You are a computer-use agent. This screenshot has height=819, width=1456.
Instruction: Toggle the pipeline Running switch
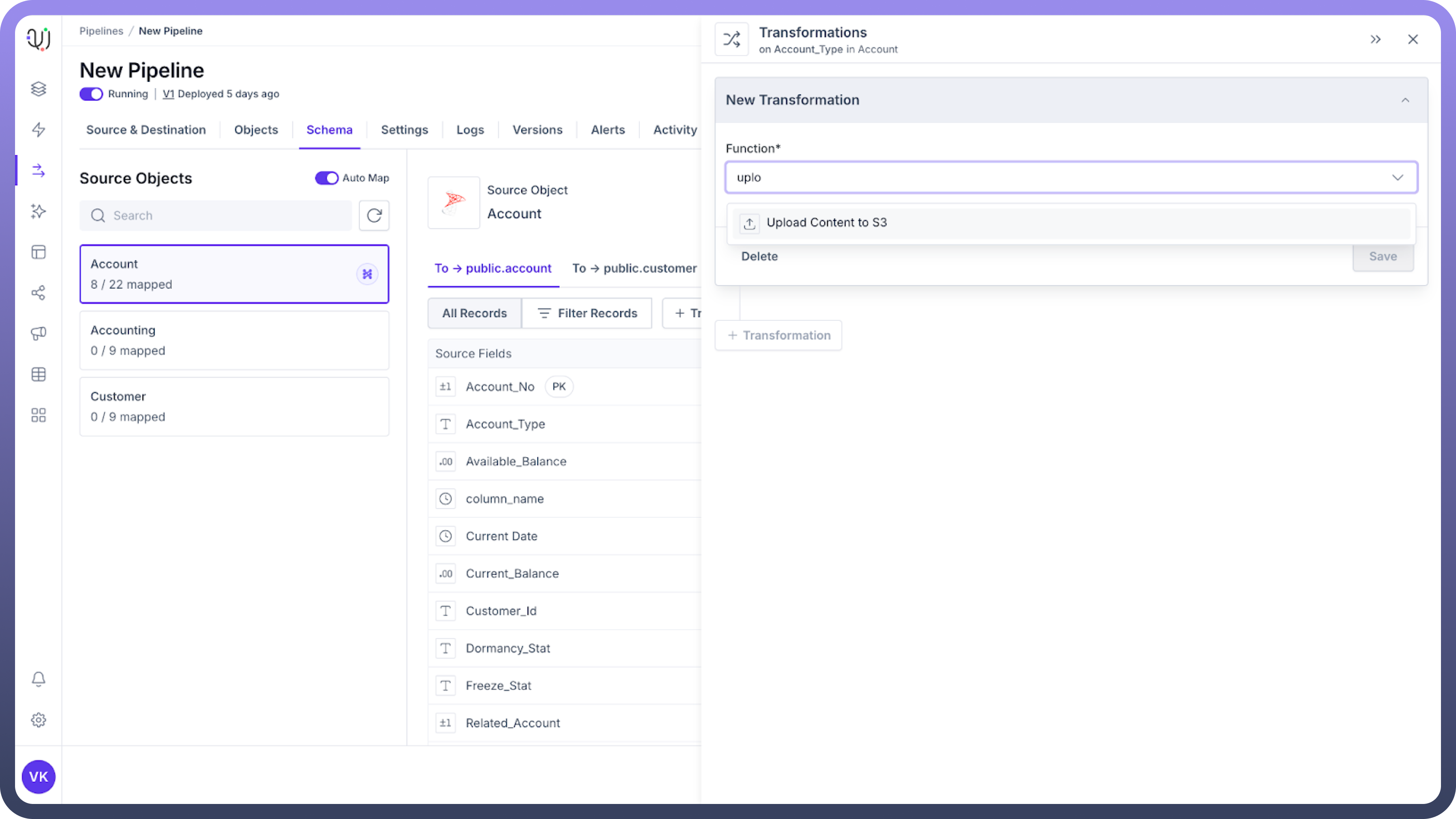[x=91, y=94]
